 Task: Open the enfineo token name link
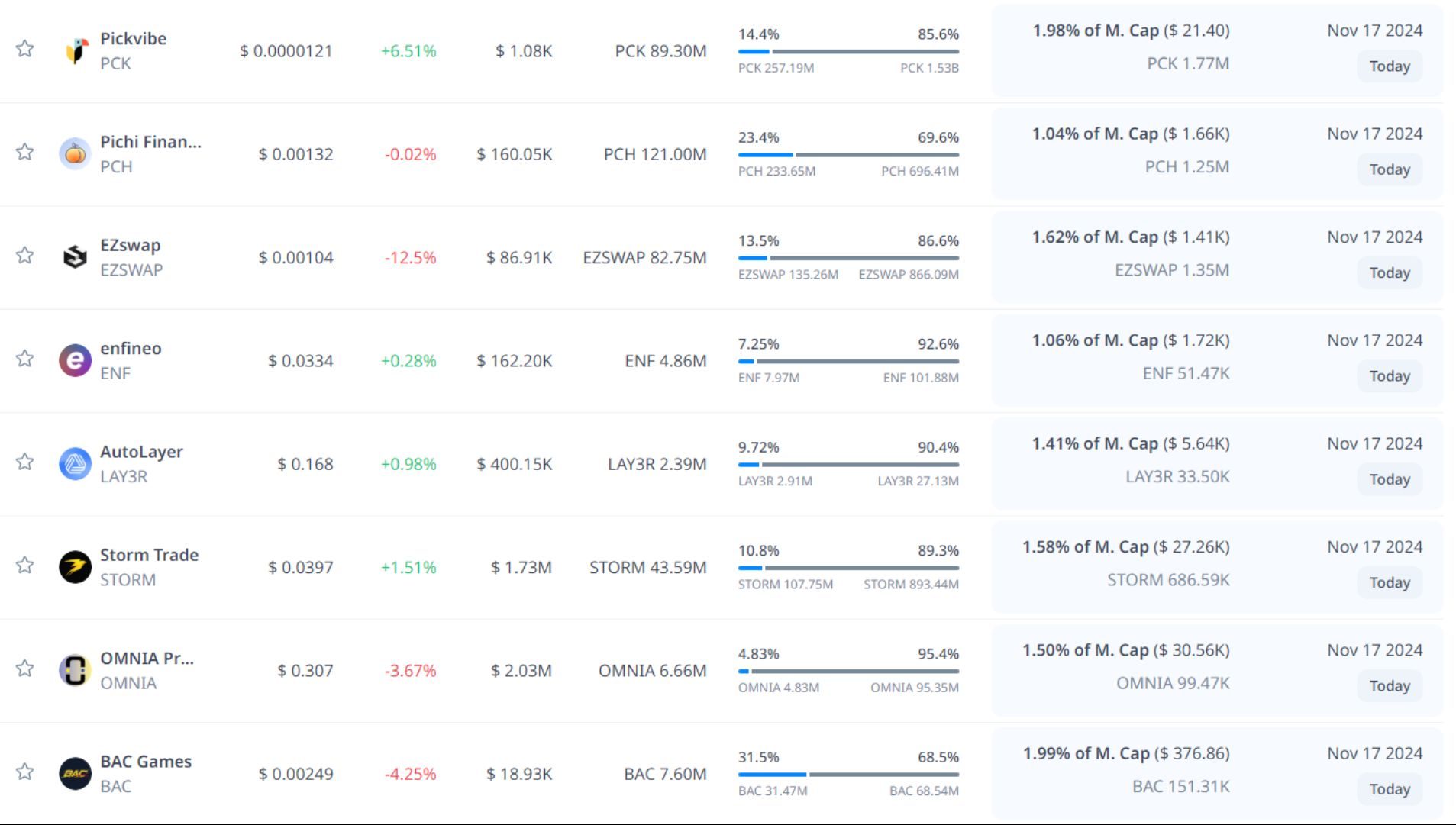pos(131,349)
